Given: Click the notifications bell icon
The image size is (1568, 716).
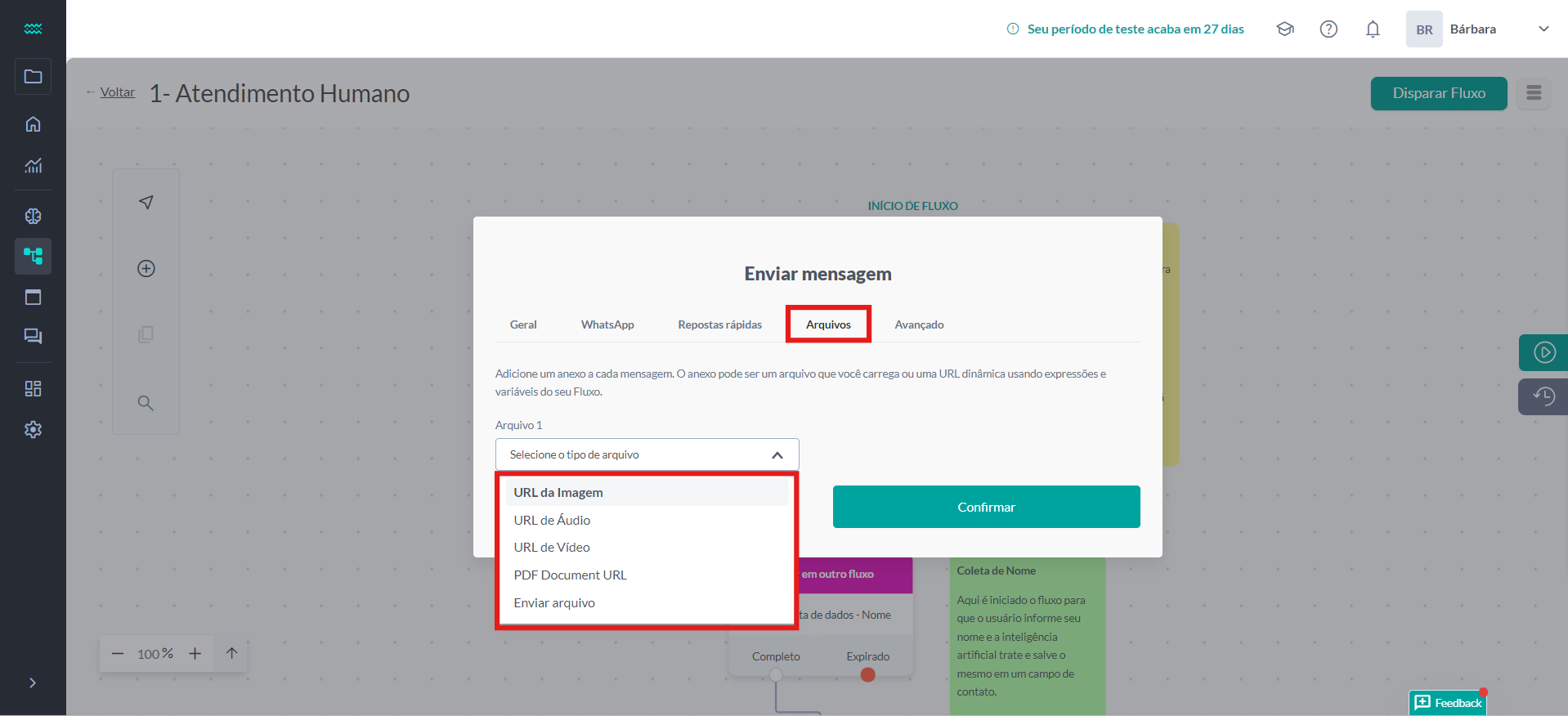Looking at the screenshot, I should (x=1372, y=29).
